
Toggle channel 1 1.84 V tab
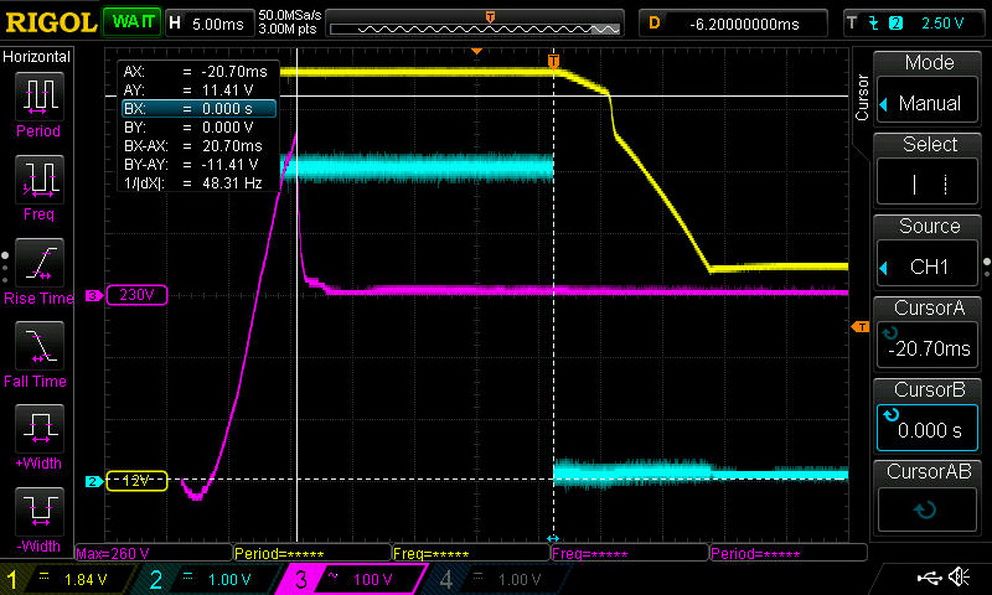66,579
